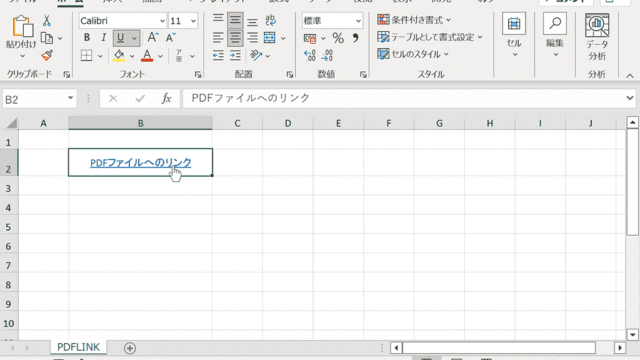Cut selection with scissors icon
This screenshot has height=360, width=640.
tap(47, 21)
